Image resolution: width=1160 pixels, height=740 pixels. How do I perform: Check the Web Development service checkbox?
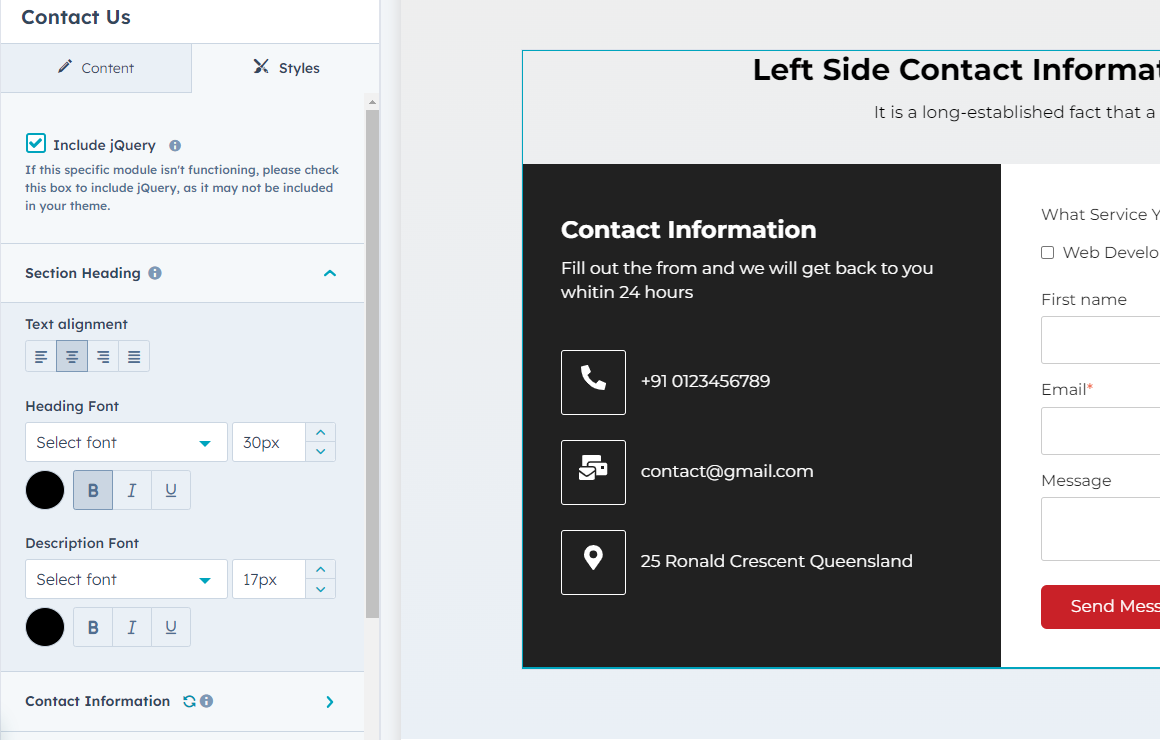(1047, 253)
